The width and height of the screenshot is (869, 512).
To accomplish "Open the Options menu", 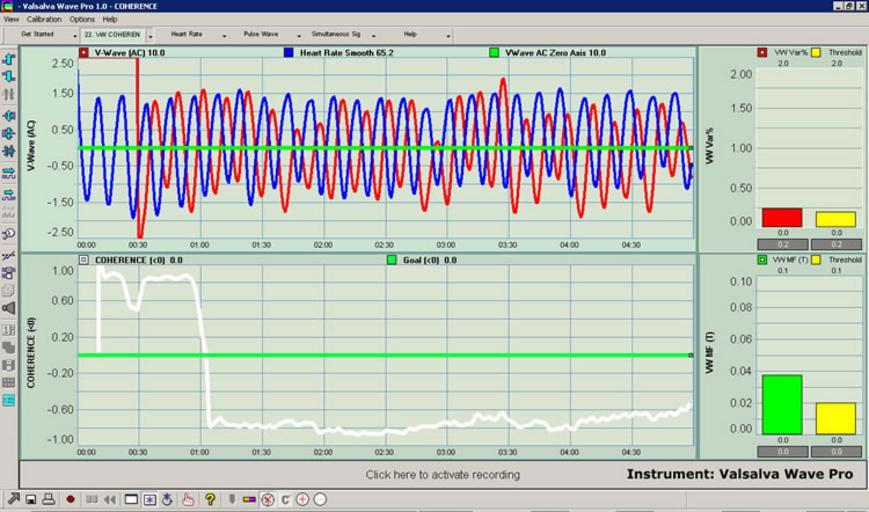I will [82, 19].
